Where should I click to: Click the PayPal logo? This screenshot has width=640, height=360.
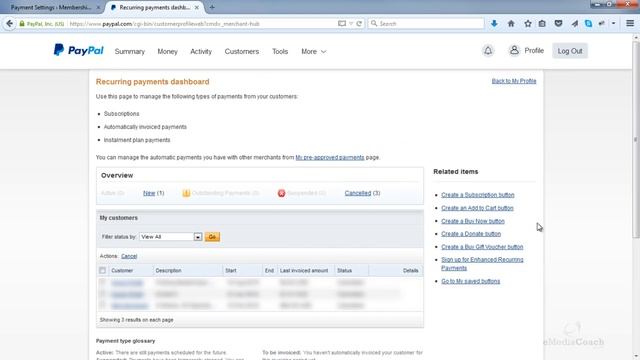coord(78,50)
